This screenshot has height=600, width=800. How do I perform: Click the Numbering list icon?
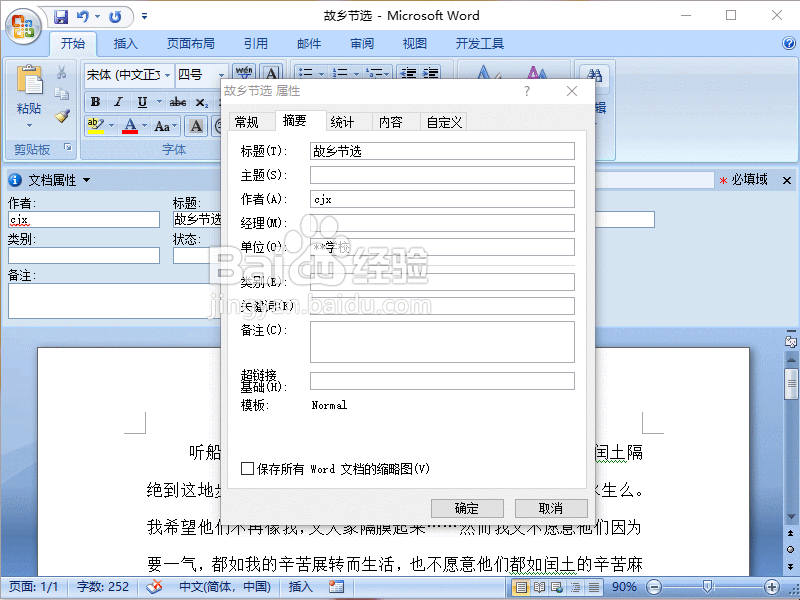point(340,73)
